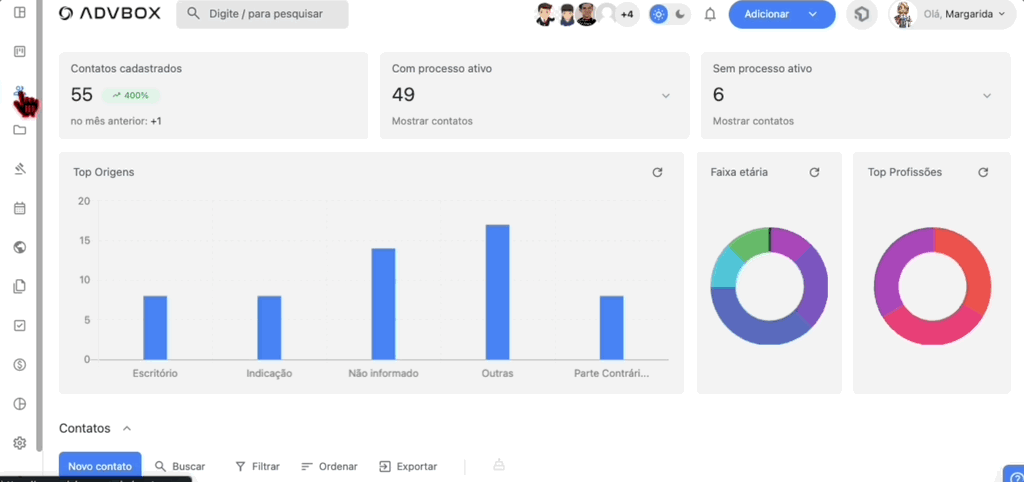
Task: Open the checkbox tasks icon in sidebar
Action: click(19, 325)
